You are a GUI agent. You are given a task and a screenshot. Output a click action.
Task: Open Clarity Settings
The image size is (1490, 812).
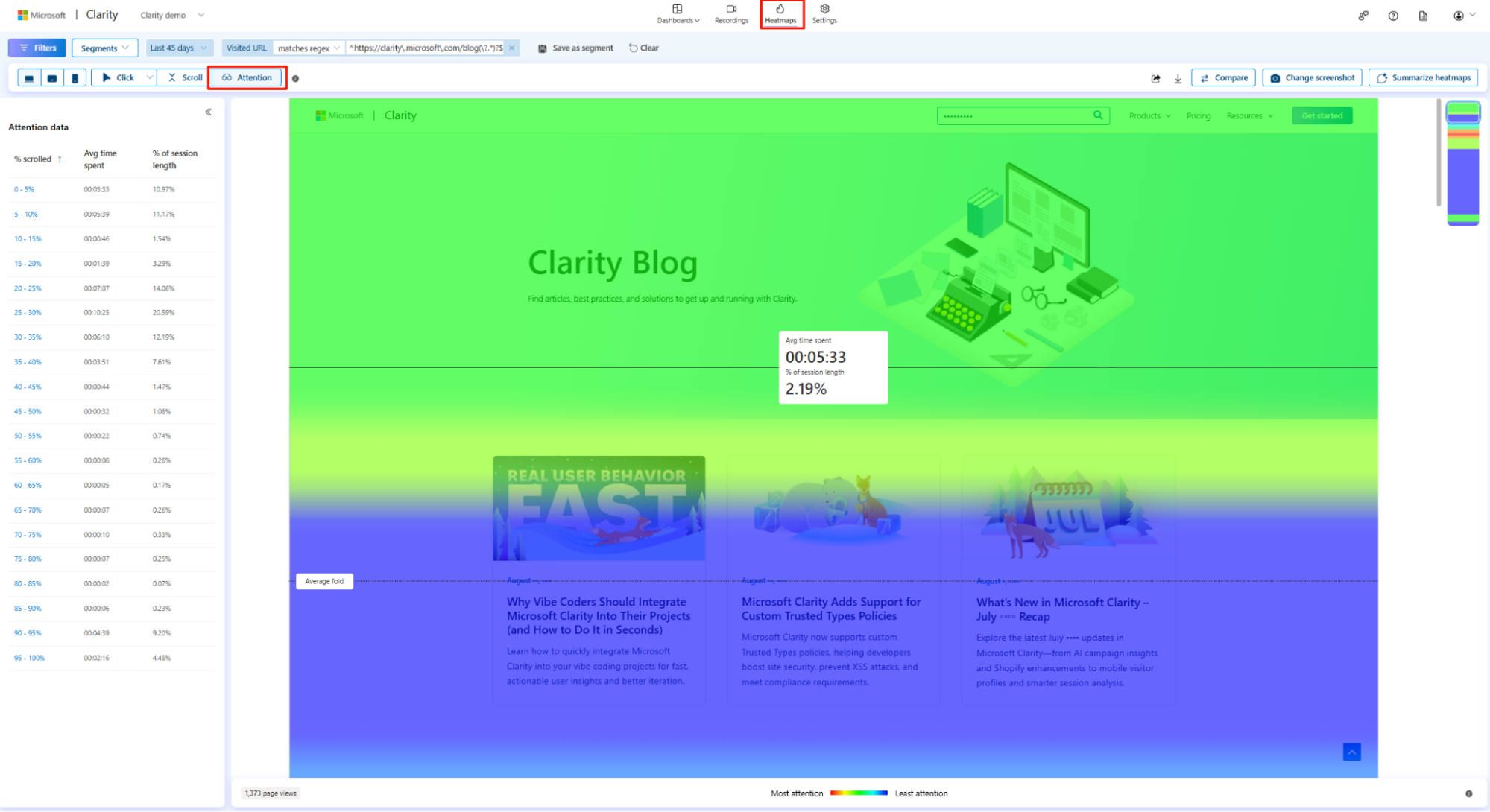point(824,14)
